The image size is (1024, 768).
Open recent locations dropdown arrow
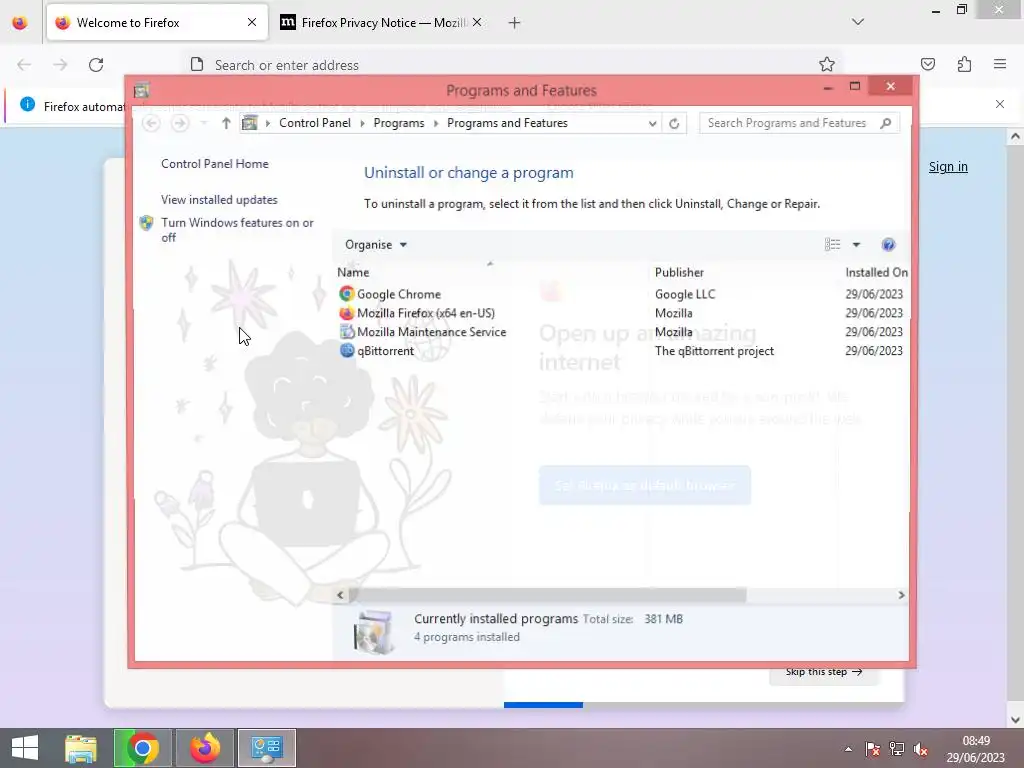point(203,123)
